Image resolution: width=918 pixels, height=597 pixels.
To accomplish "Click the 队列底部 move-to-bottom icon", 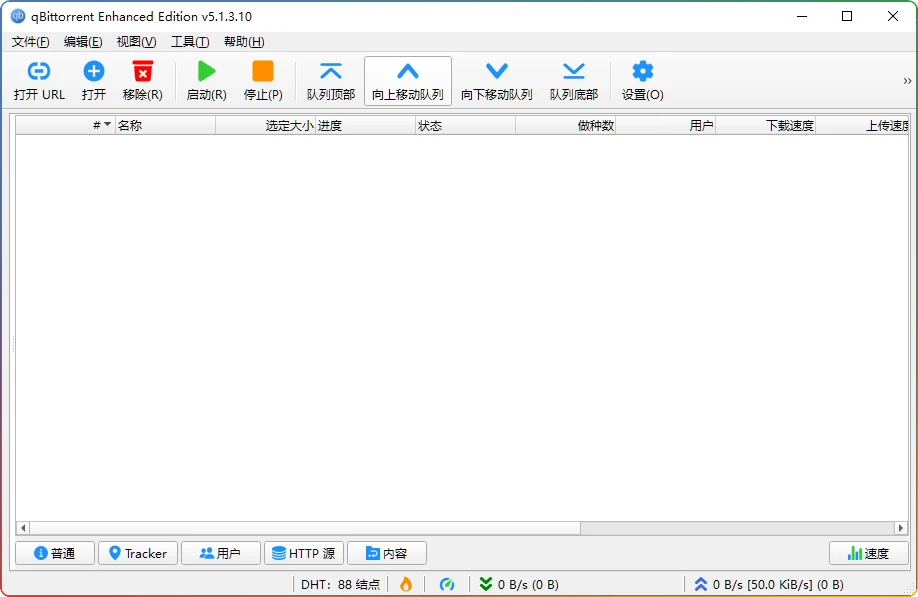I will pos(573,71).
